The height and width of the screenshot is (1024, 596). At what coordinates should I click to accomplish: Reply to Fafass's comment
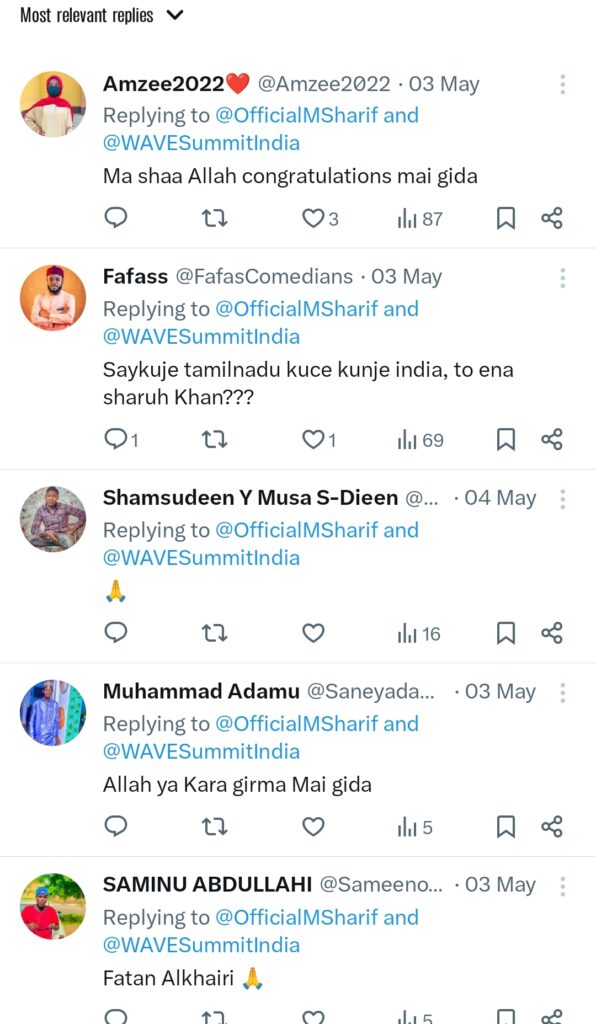[118, 439]
